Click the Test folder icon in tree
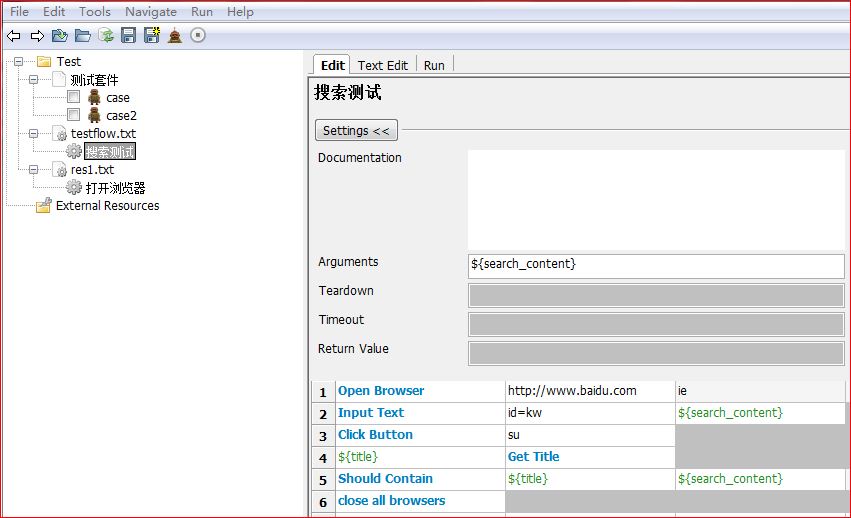 [44, 61]
